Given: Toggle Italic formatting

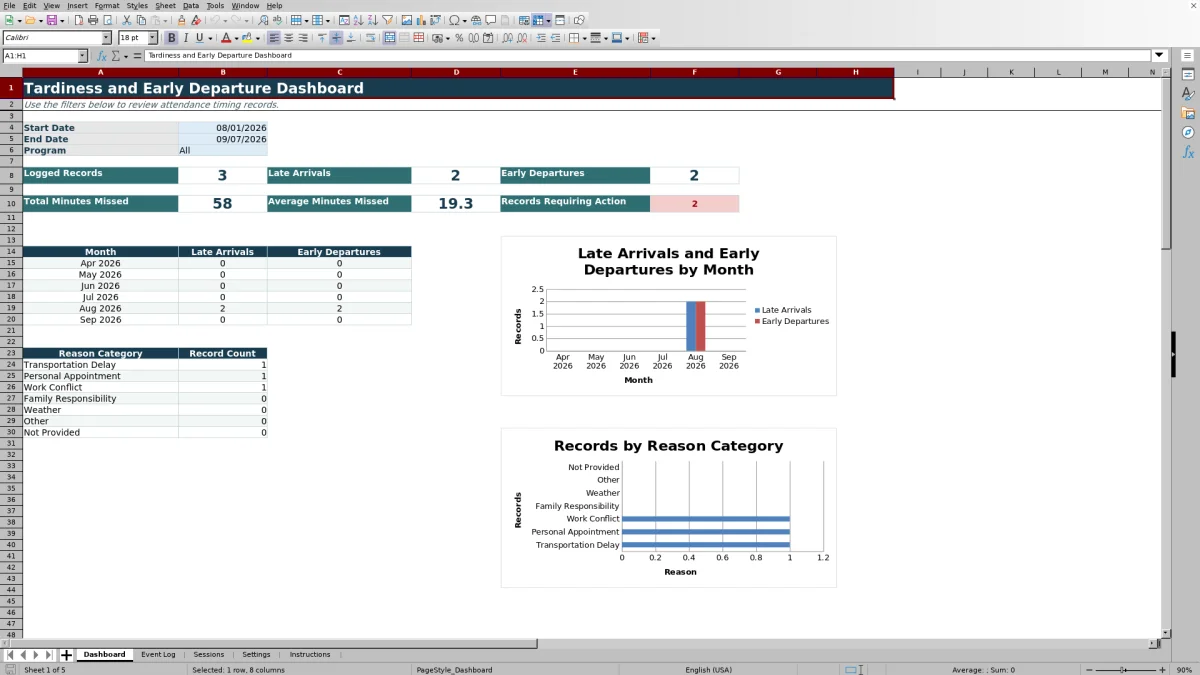Looking at the screenshot, I should pyautogui.click(x=186, y=38).
